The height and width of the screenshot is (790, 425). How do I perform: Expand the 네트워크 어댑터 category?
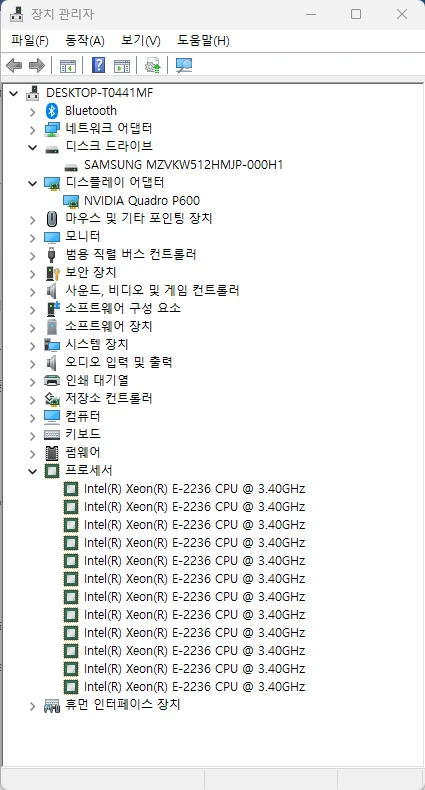coord(32,129)
